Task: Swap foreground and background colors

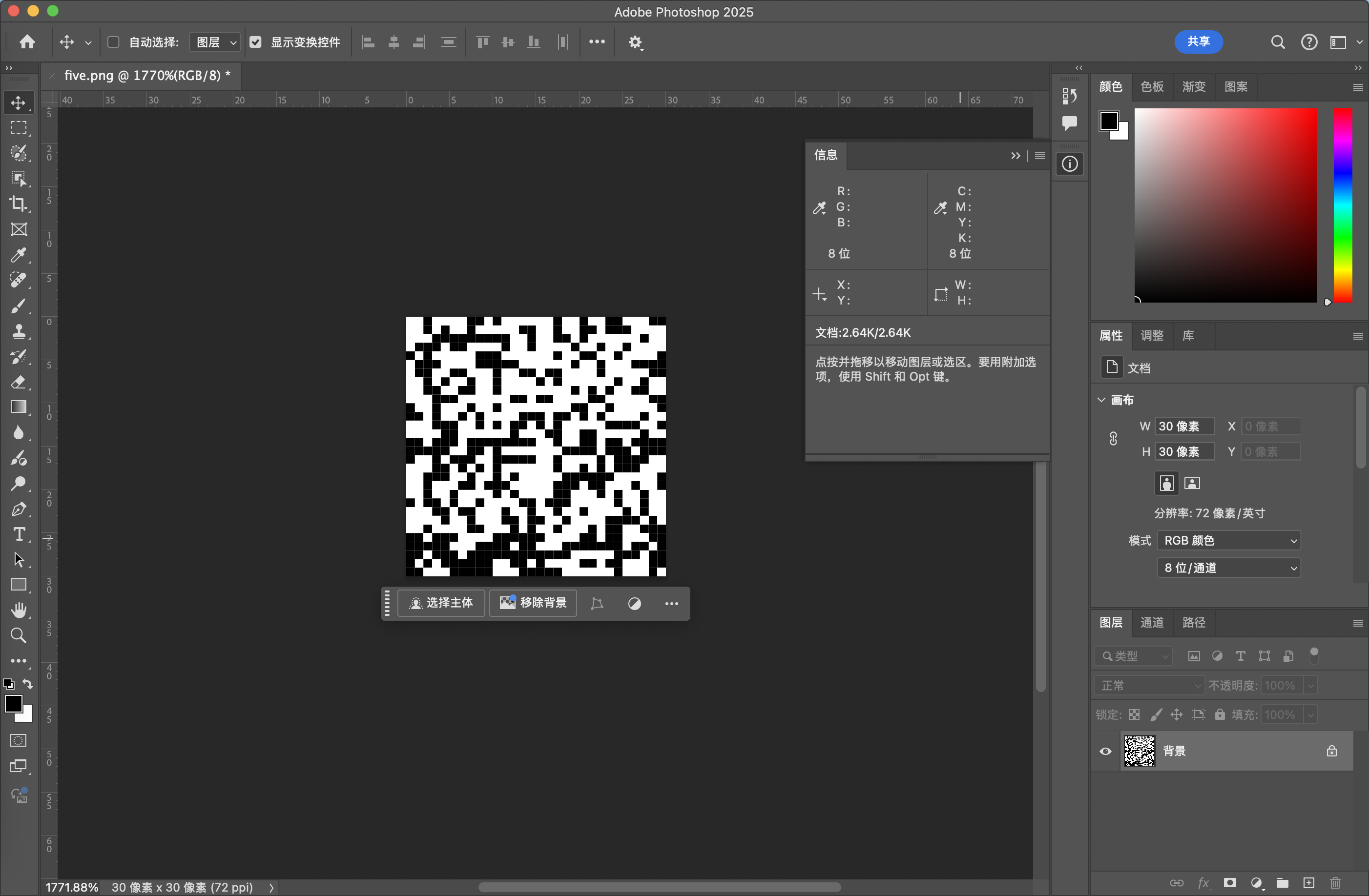Action: pyautogui.click(x=28, y=684)
